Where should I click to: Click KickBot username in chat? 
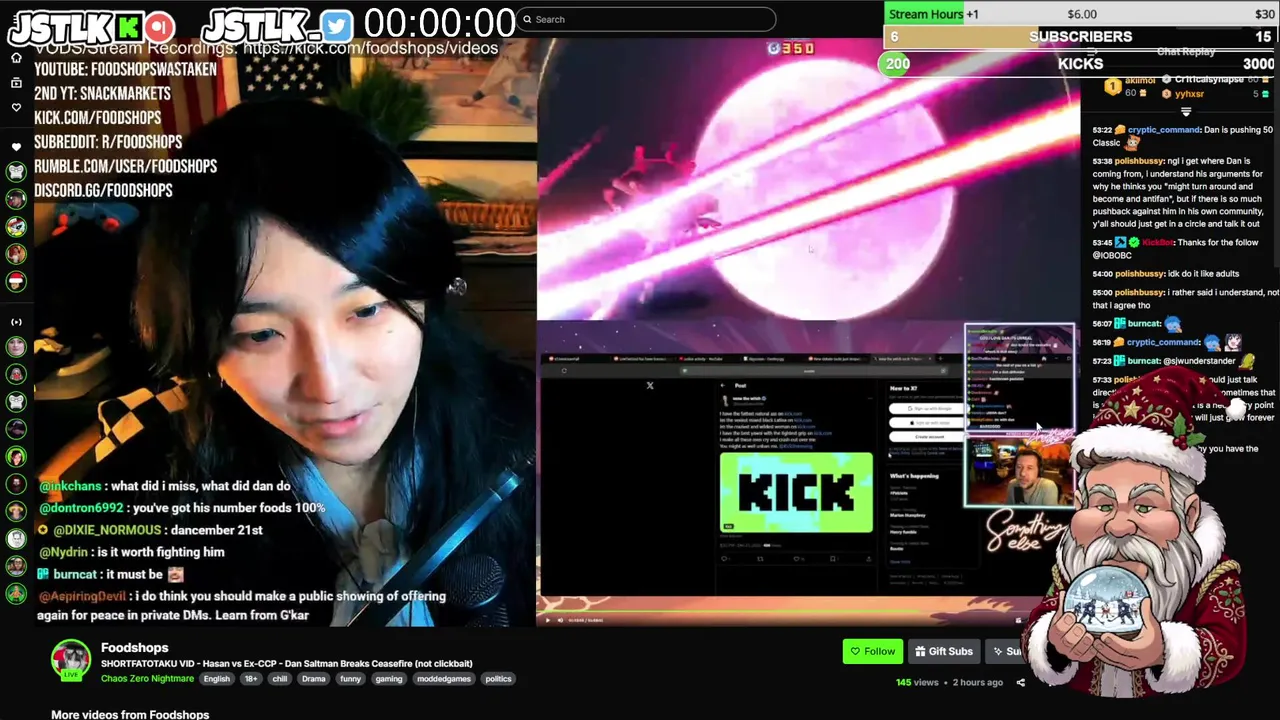(x=1157, y=243)
